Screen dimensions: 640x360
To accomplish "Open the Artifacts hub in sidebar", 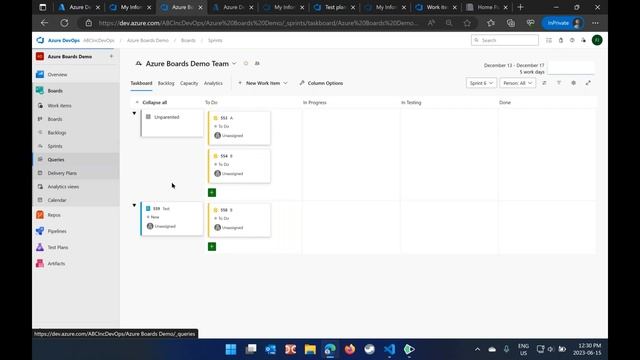I will point(56,264).
